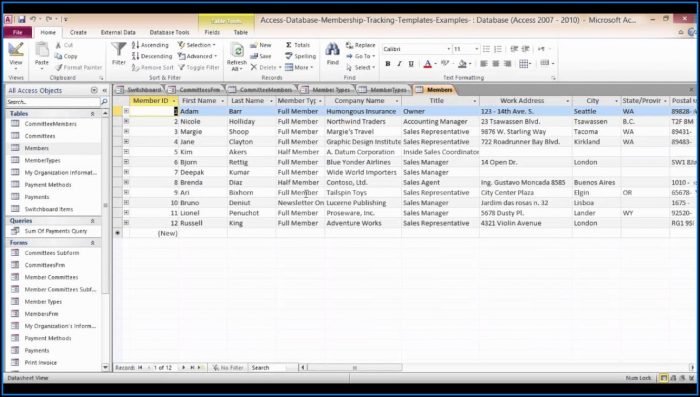
Task: Toggle Underline text formatting
Action: point(411,64)
